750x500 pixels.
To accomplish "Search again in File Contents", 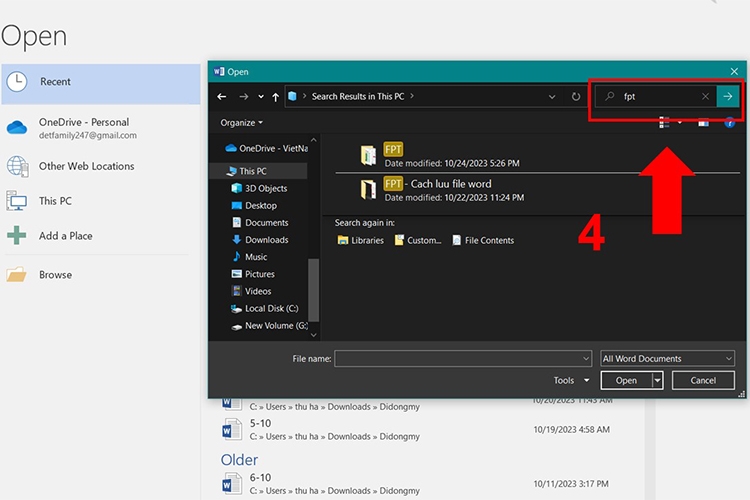I will [483, 240].
